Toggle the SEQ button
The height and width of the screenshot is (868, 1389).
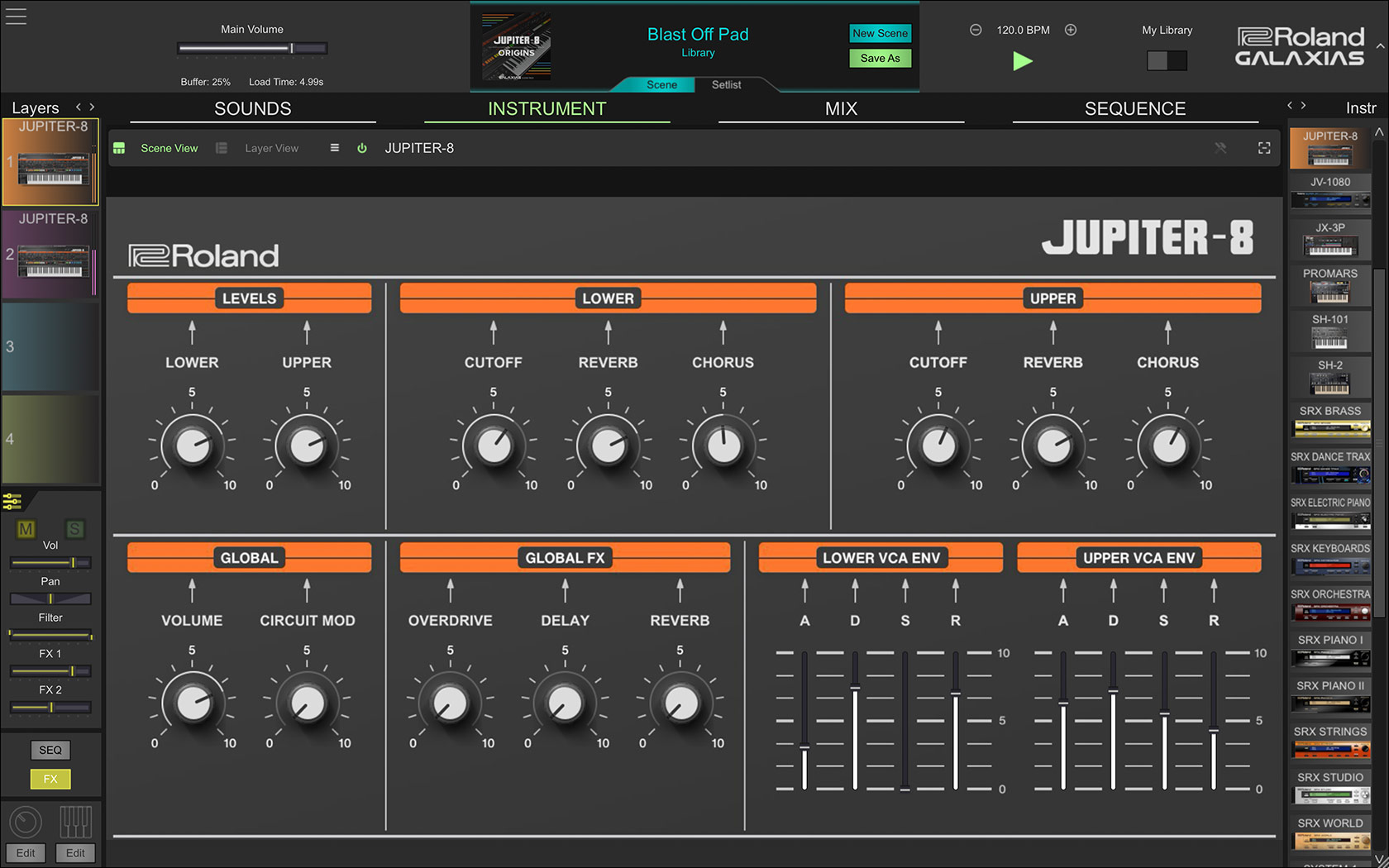[50, 750]
